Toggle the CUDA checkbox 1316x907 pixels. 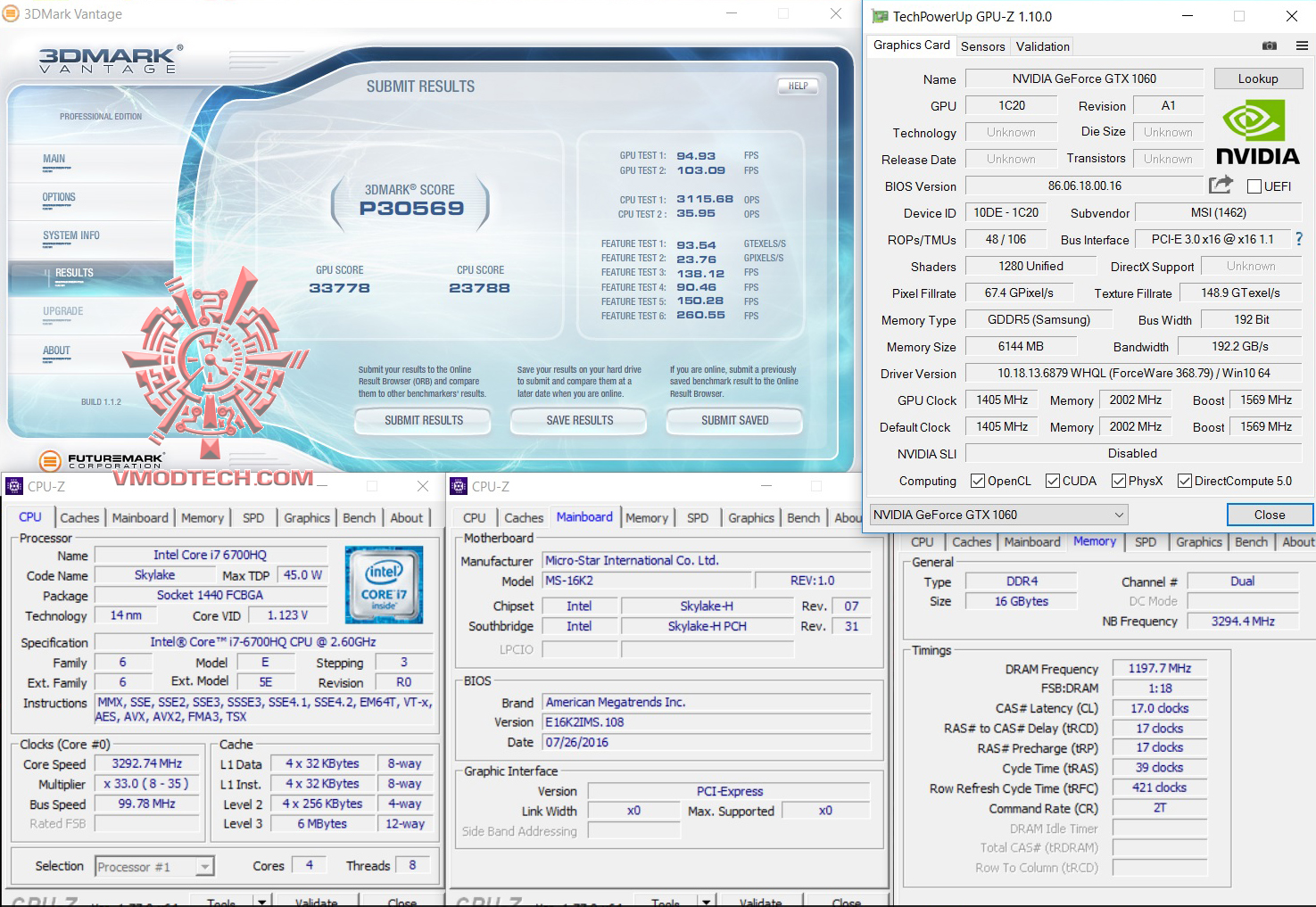(1053, 481)
